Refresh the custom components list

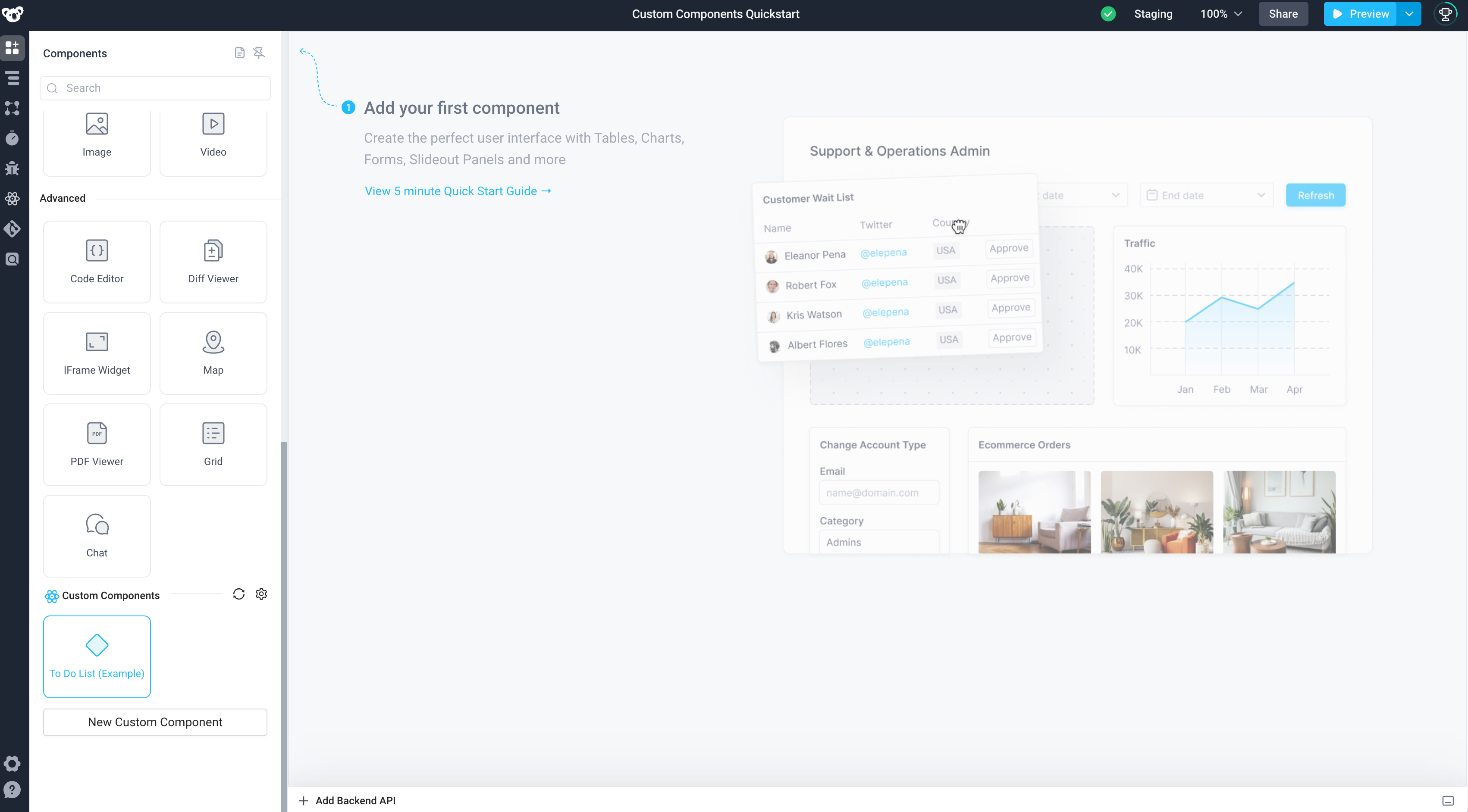[239, 594]
